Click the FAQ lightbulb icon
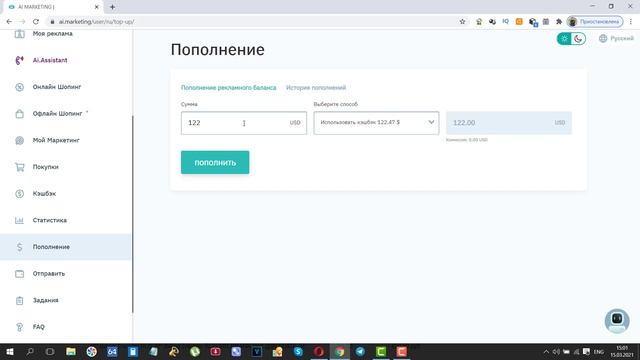 (x=19, y=327)
